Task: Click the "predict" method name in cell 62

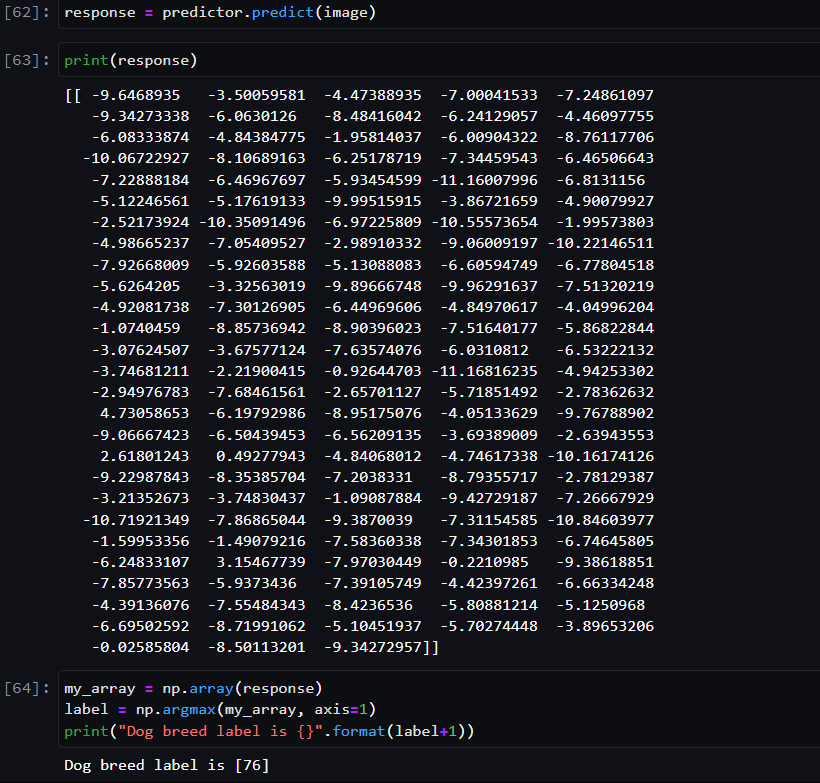Action: [x=282, y=13]
